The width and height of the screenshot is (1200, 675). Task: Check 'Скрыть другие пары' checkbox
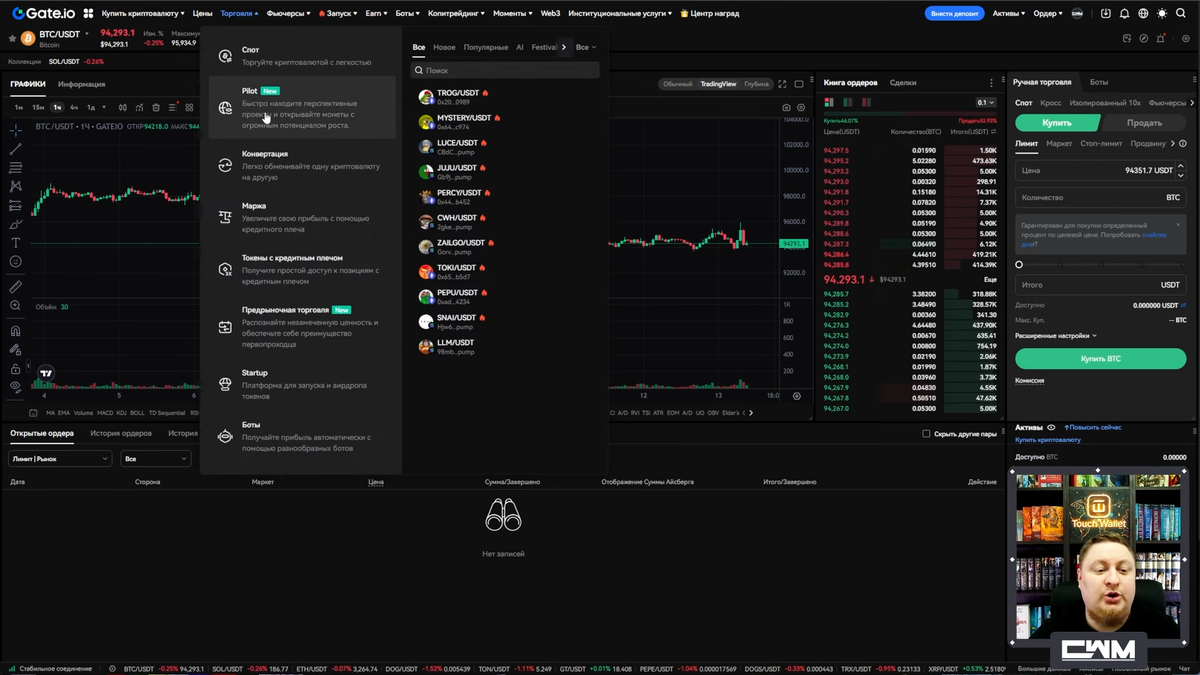point(926,434)
